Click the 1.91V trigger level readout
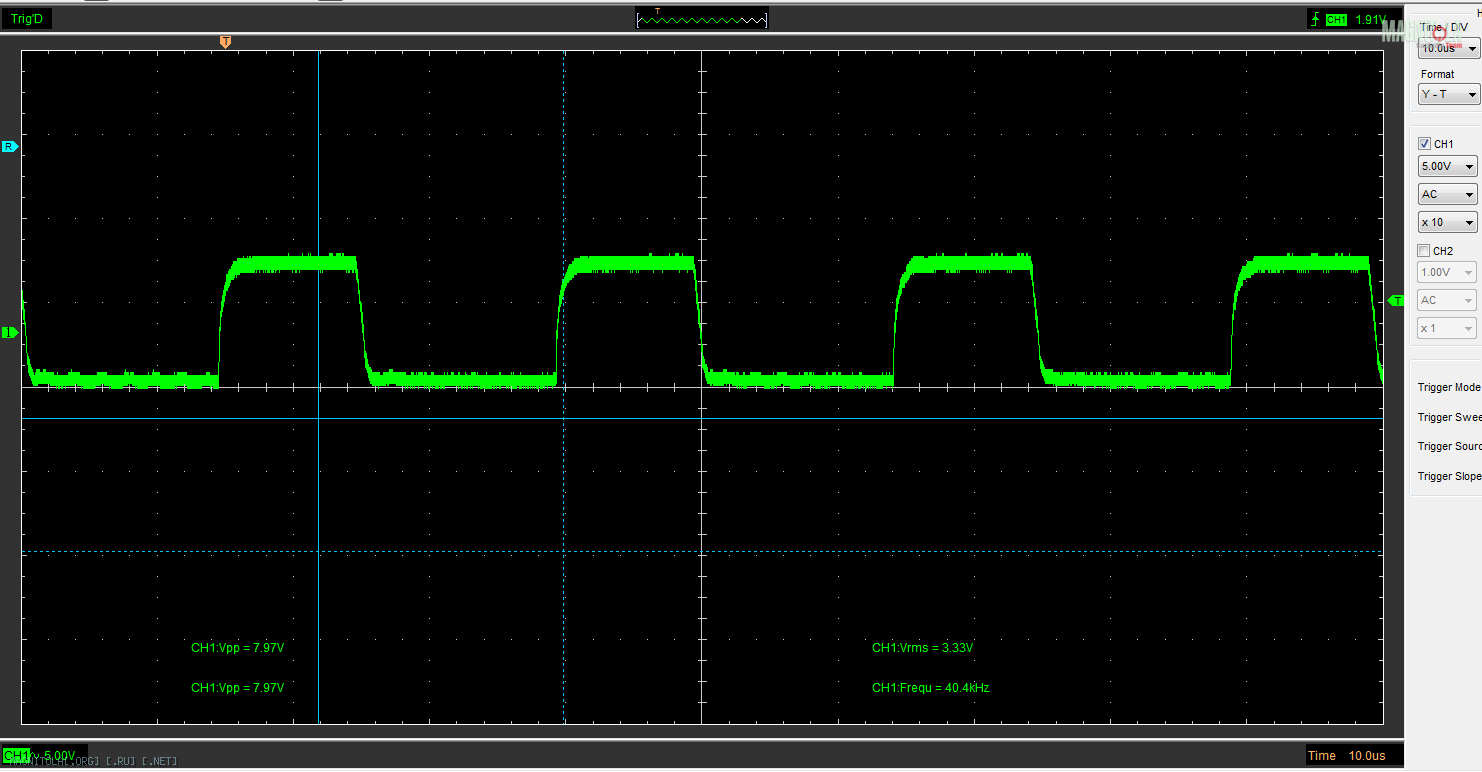The image size is (1482, 772). (1370, 19)
